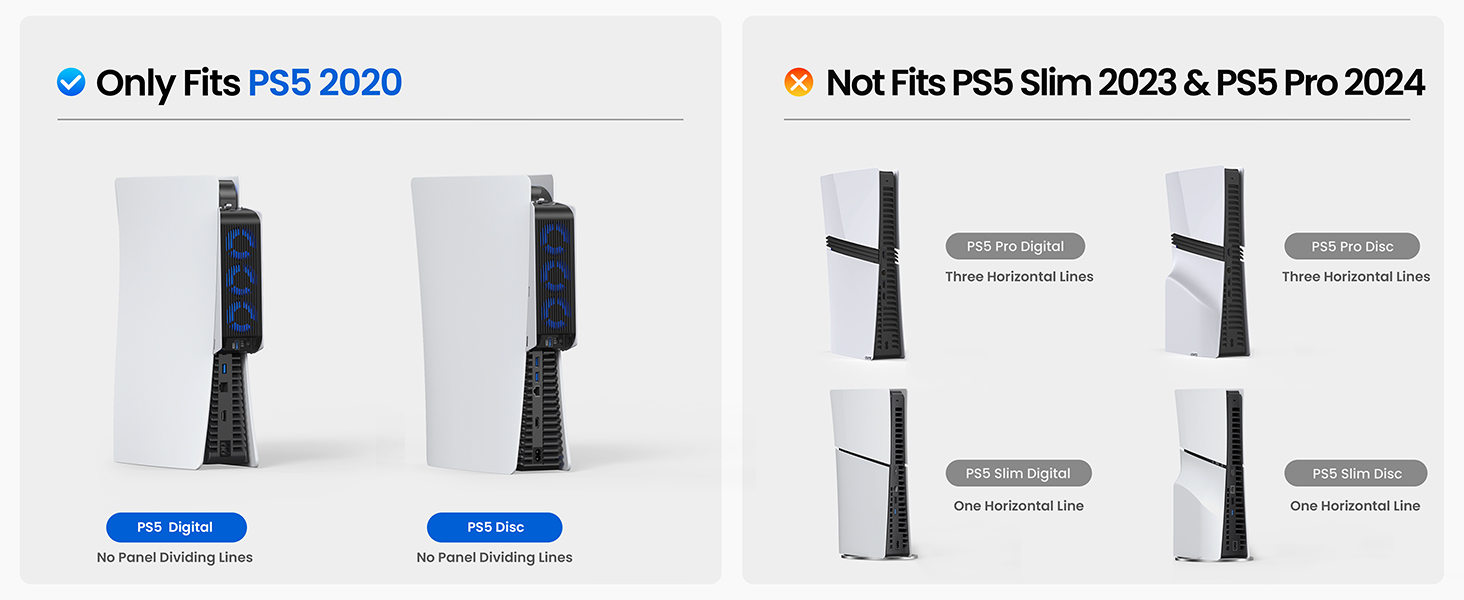Click 'Three Horizontal Lines' under PS5 Pro Digital
1464x600 pixels.
1019,277
